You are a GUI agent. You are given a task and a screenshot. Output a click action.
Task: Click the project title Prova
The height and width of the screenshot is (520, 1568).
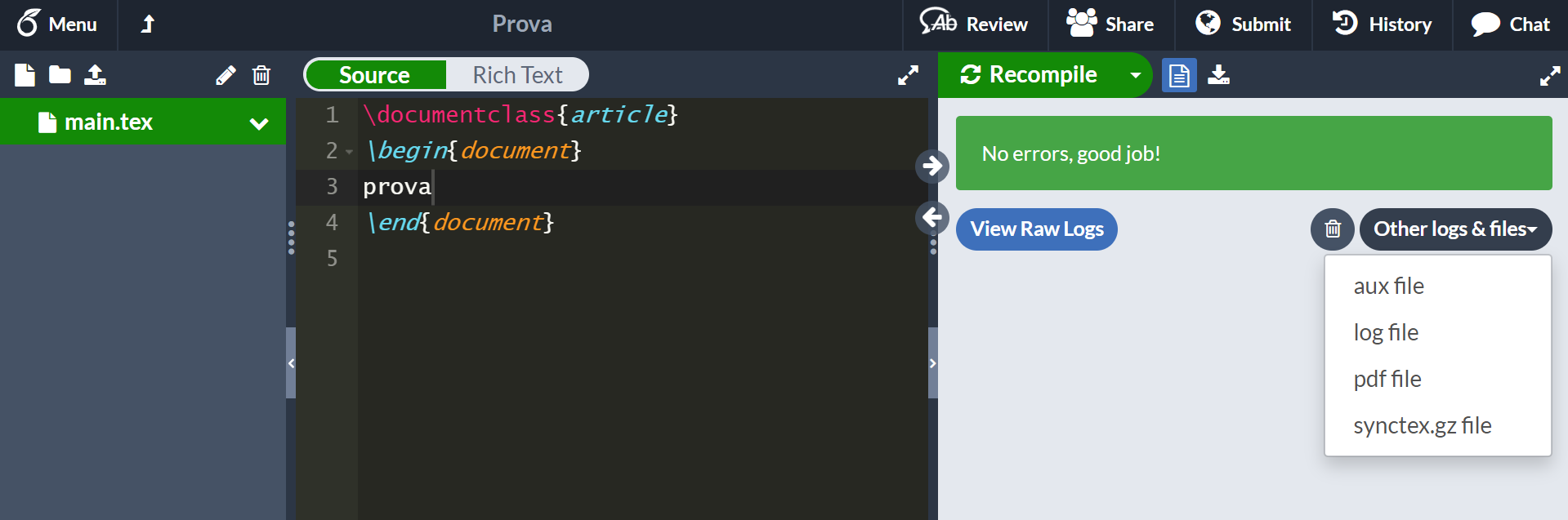click(522, 24)
